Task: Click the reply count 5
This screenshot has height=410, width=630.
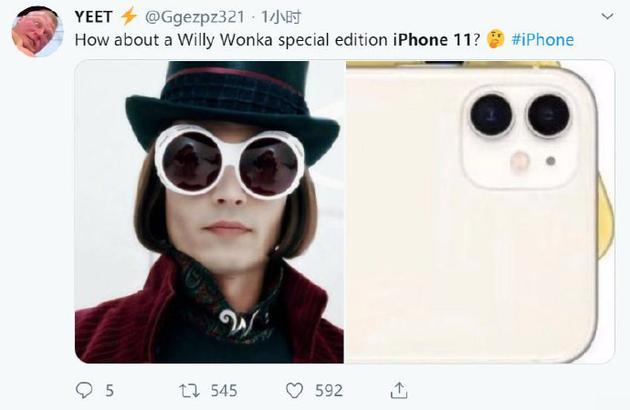Action: (x=109, y=390)
